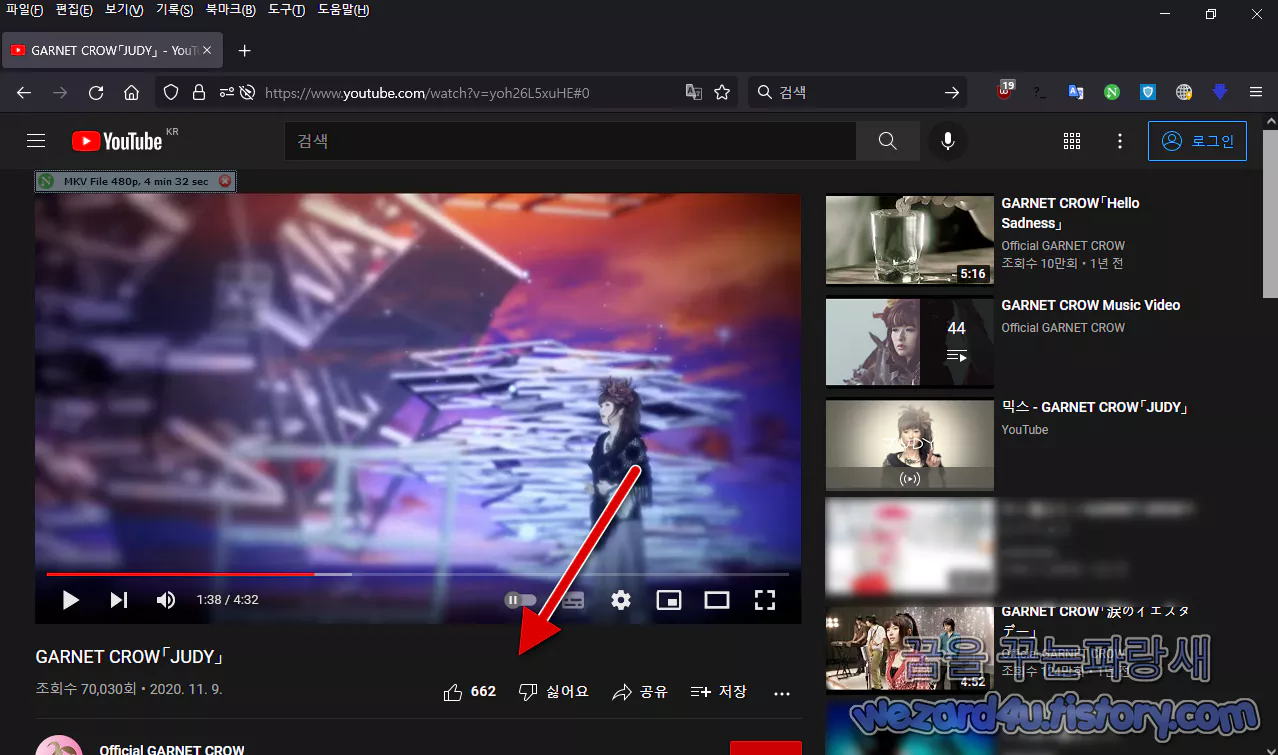
Task: Click 싫어요 to dislike the video
Action: tap(553, 691)
